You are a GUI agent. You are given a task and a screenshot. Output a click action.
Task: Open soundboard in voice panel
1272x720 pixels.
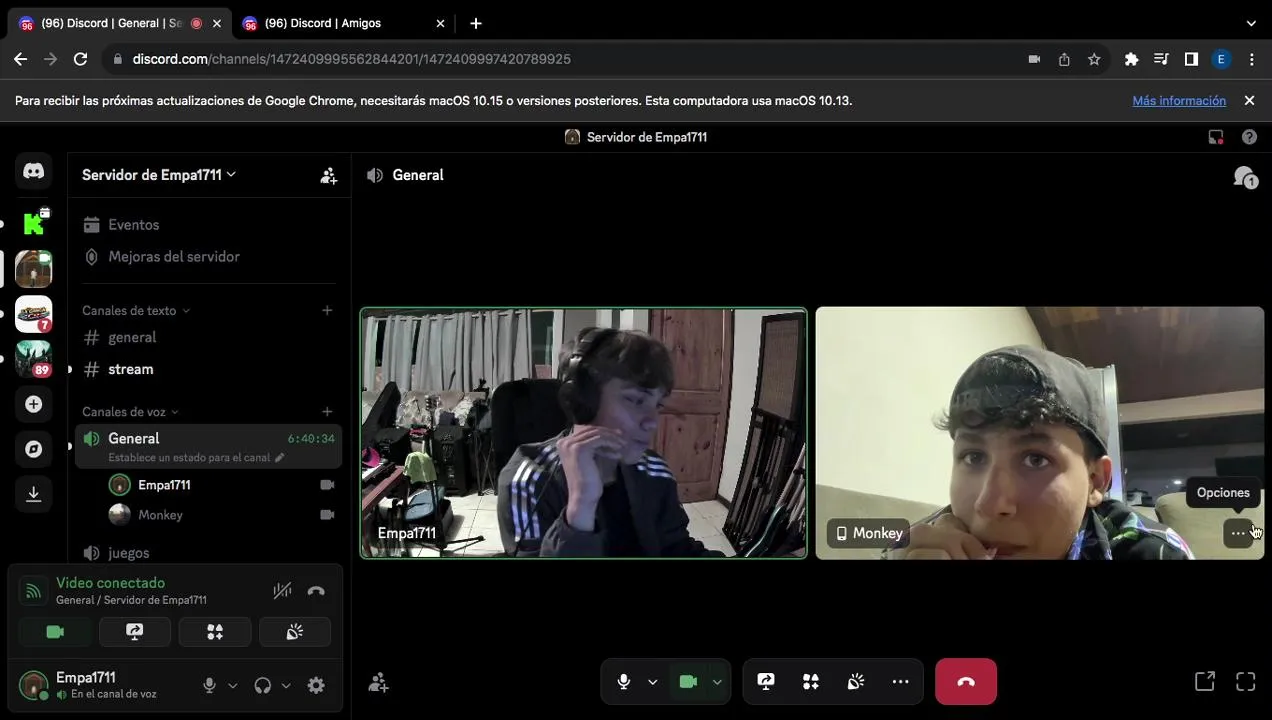click(295, 632)
